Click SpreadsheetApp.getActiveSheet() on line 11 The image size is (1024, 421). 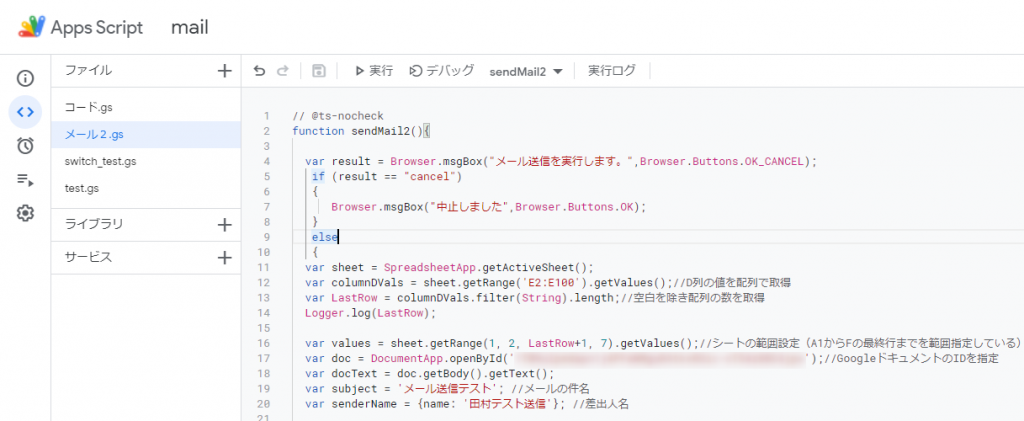tap(488, 267)
